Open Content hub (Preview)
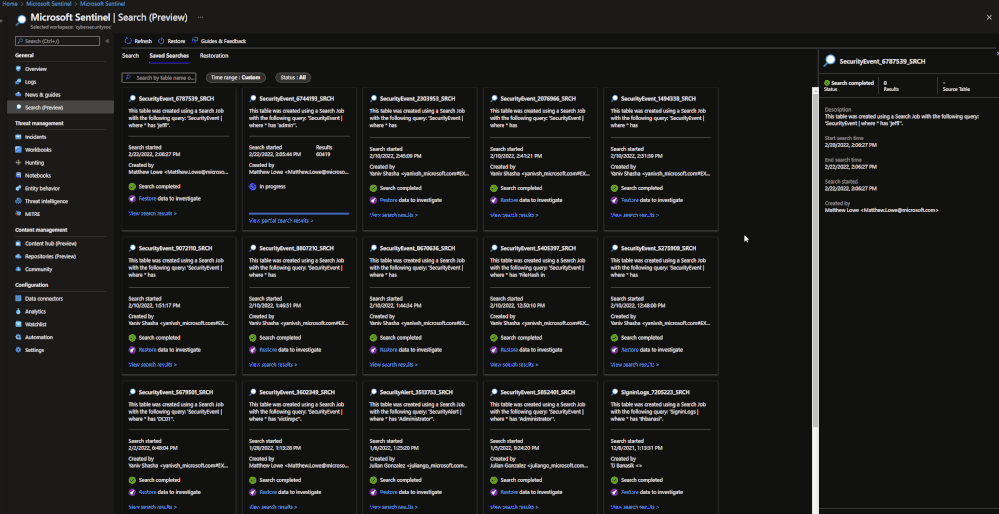This screenshot has width=999, height=514. (51, 243)
